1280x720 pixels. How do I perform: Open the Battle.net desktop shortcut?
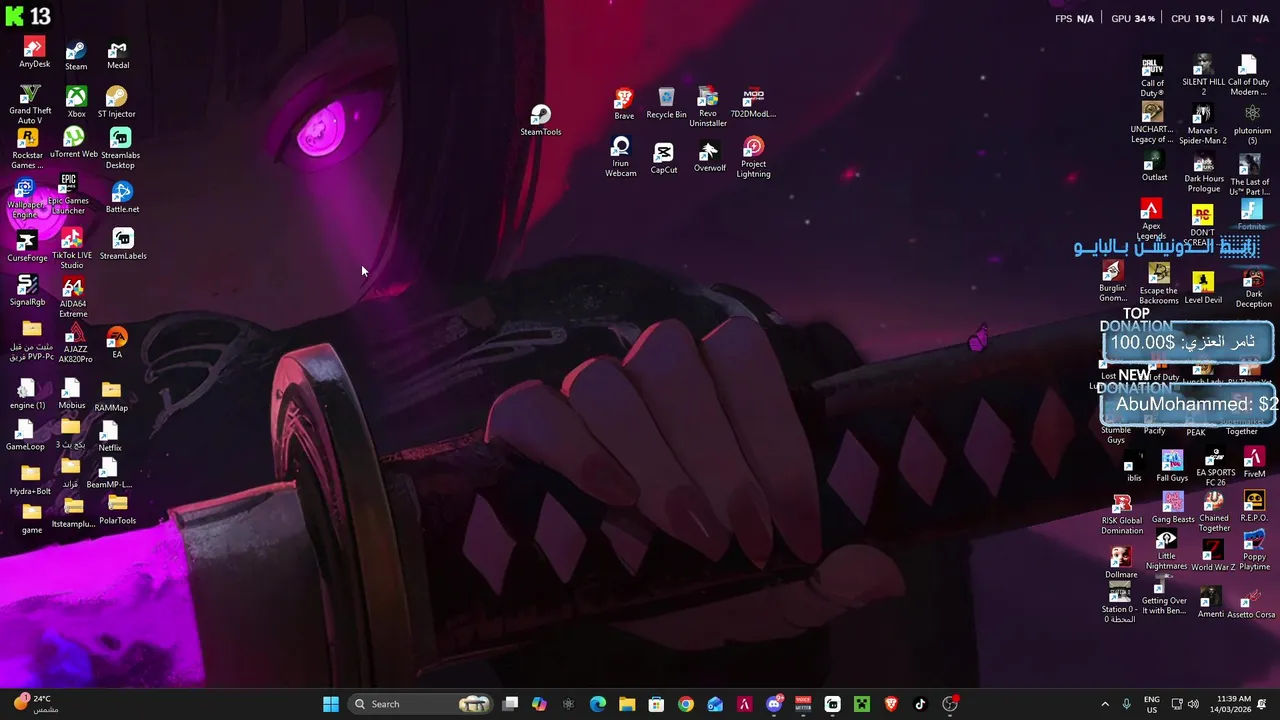coord(122,198)
